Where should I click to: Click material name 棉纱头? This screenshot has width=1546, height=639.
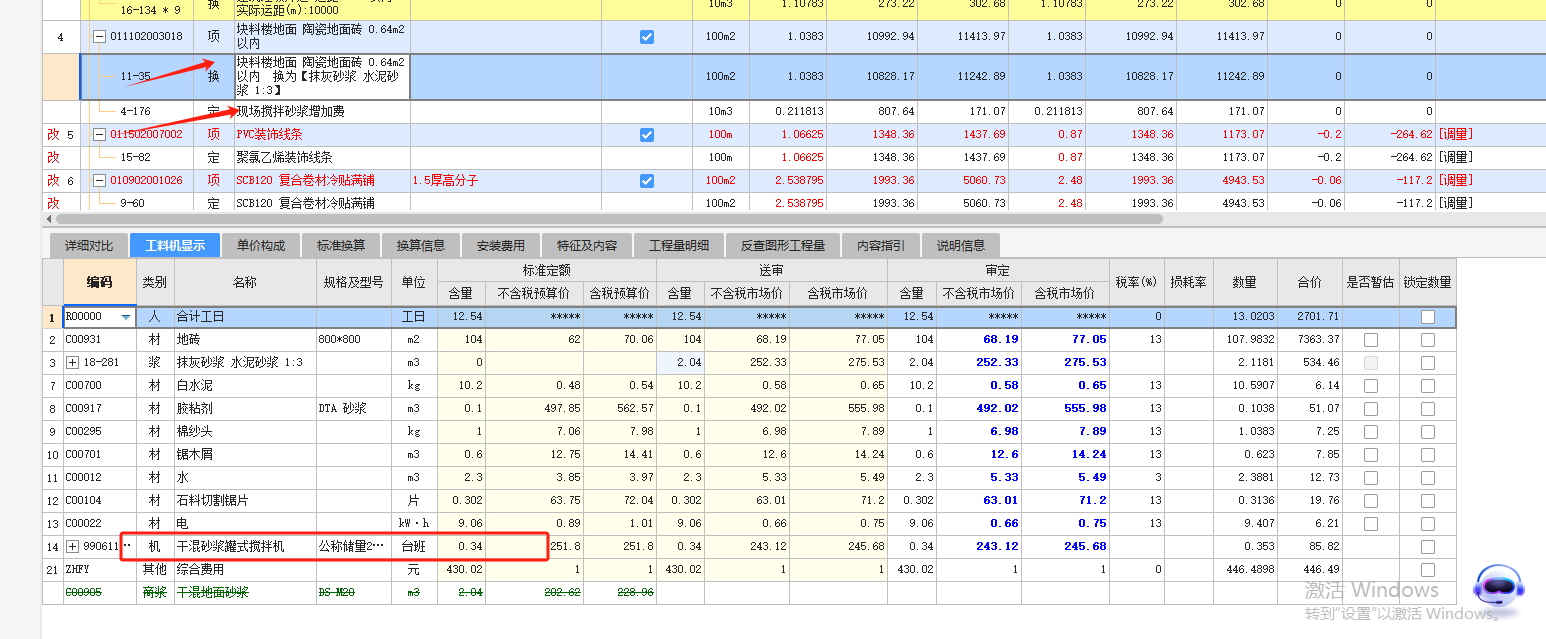195,431
